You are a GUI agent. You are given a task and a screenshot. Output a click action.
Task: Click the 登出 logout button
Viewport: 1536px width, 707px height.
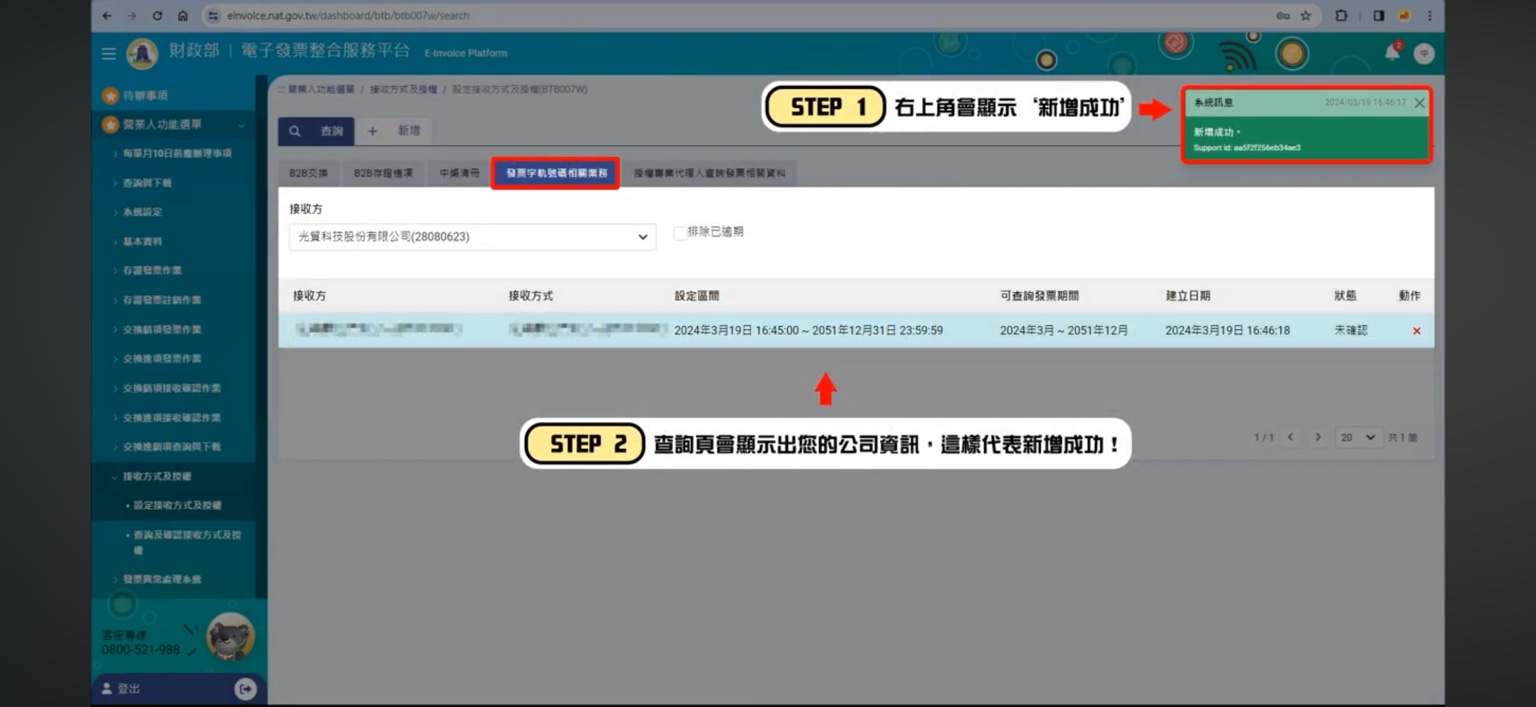(129, 689)
